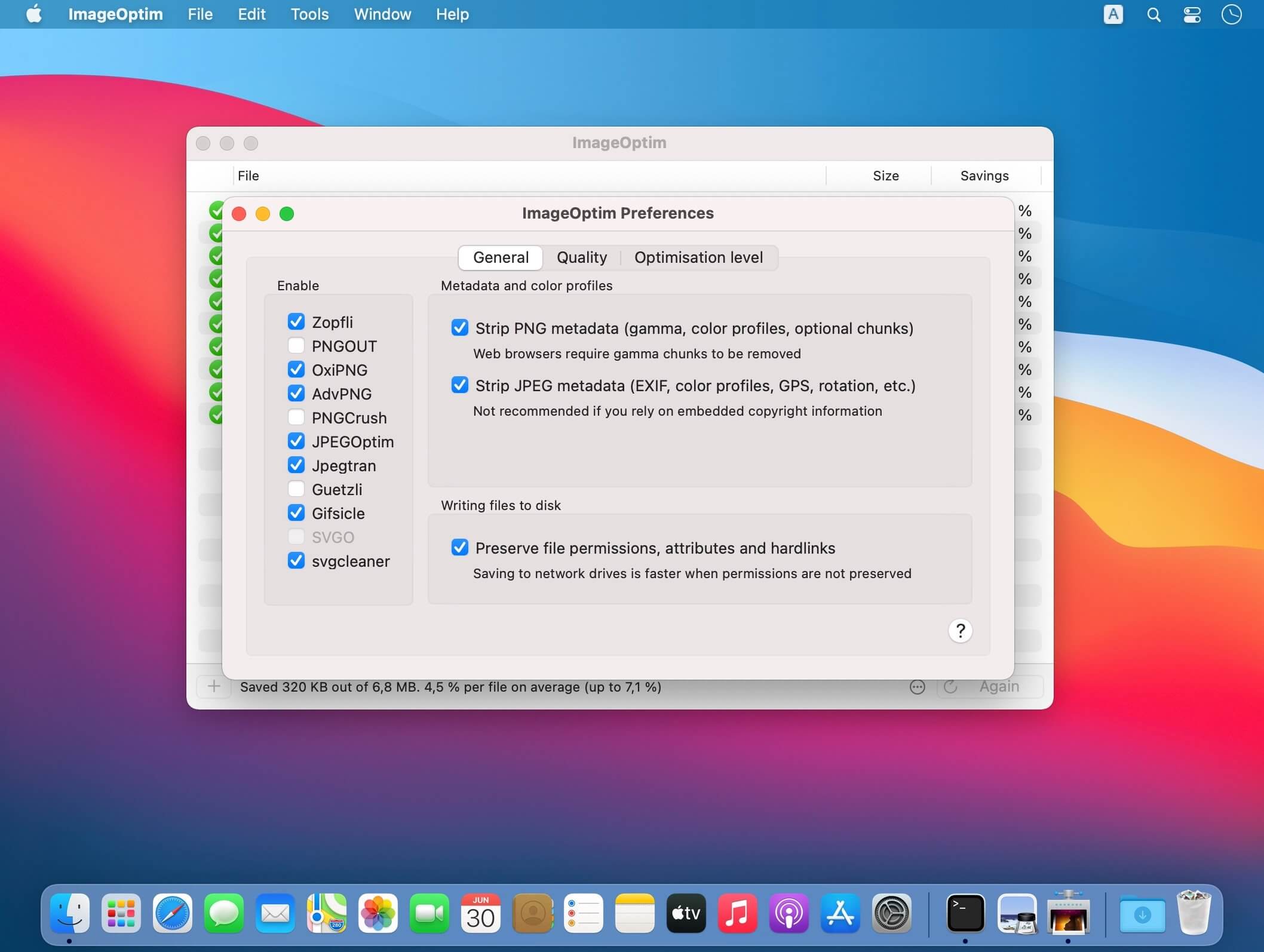Open Calendar showing June 30

point(481,913)
